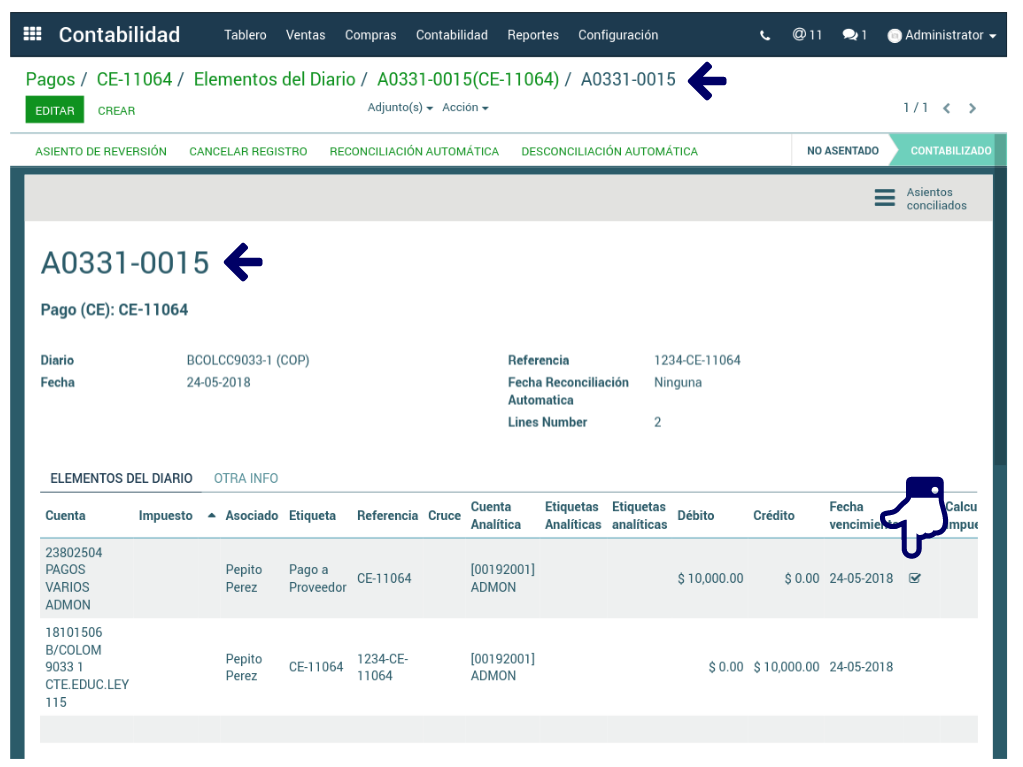The height and width of the screenshot is (767, 1023).
Task: Expand the Acción dropdown
Action: (465, 108)
